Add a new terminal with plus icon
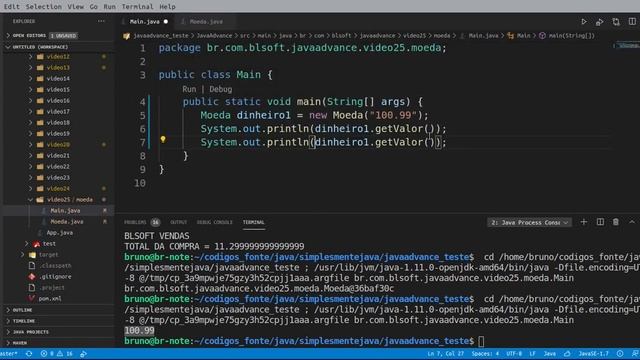 pyautogui.click(x=584, y=222)
